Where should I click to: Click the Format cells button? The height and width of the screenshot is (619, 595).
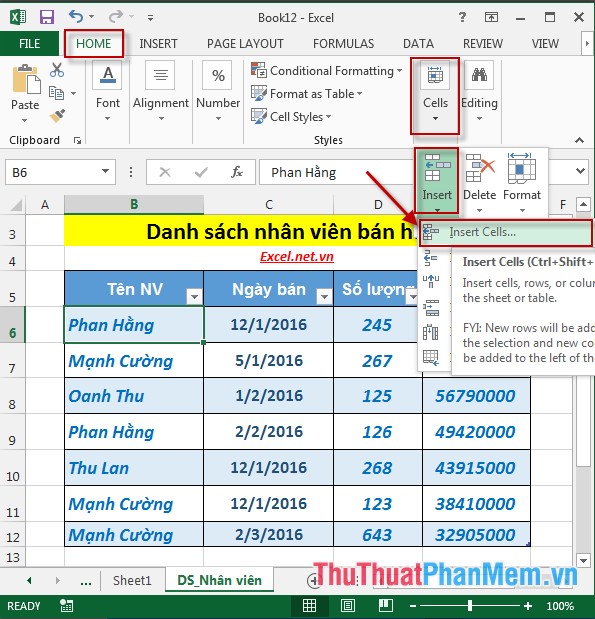[x=522, y=183]
